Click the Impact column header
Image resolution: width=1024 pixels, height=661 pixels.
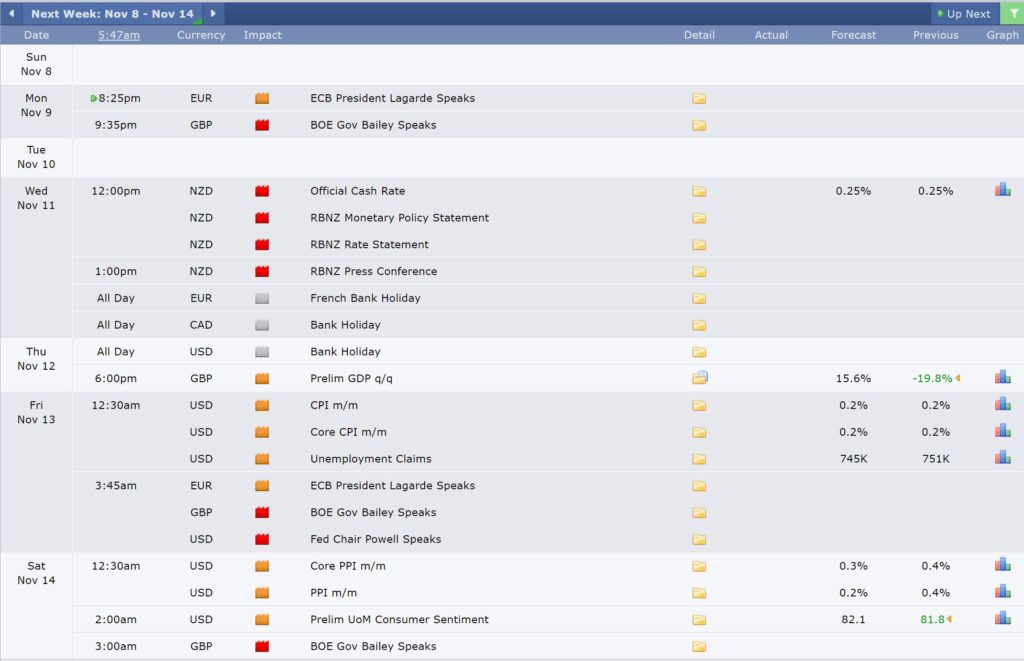point(263,35)
